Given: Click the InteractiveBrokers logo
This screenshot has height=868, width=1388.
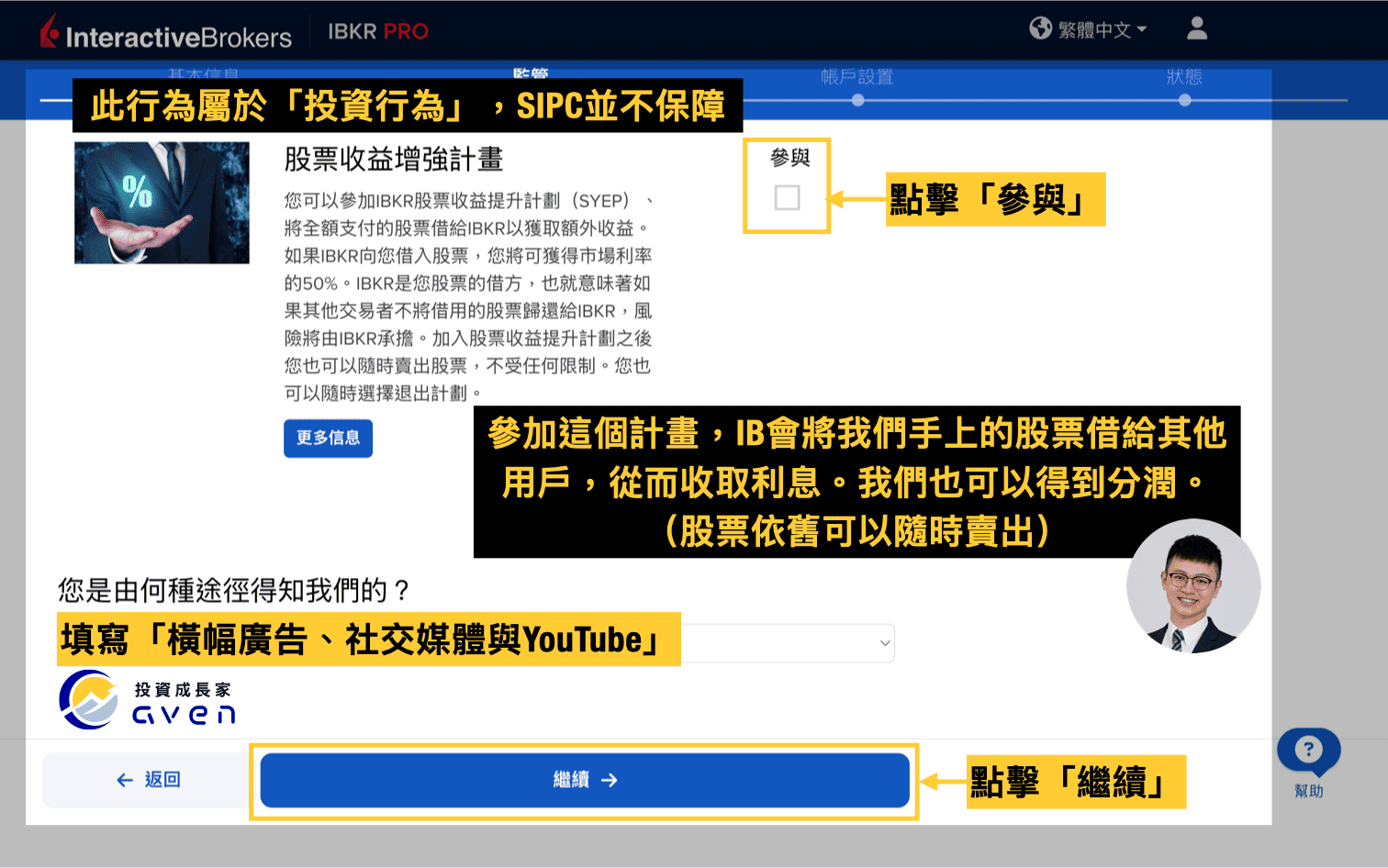Looking at the screenshot, I should (165, 30).
